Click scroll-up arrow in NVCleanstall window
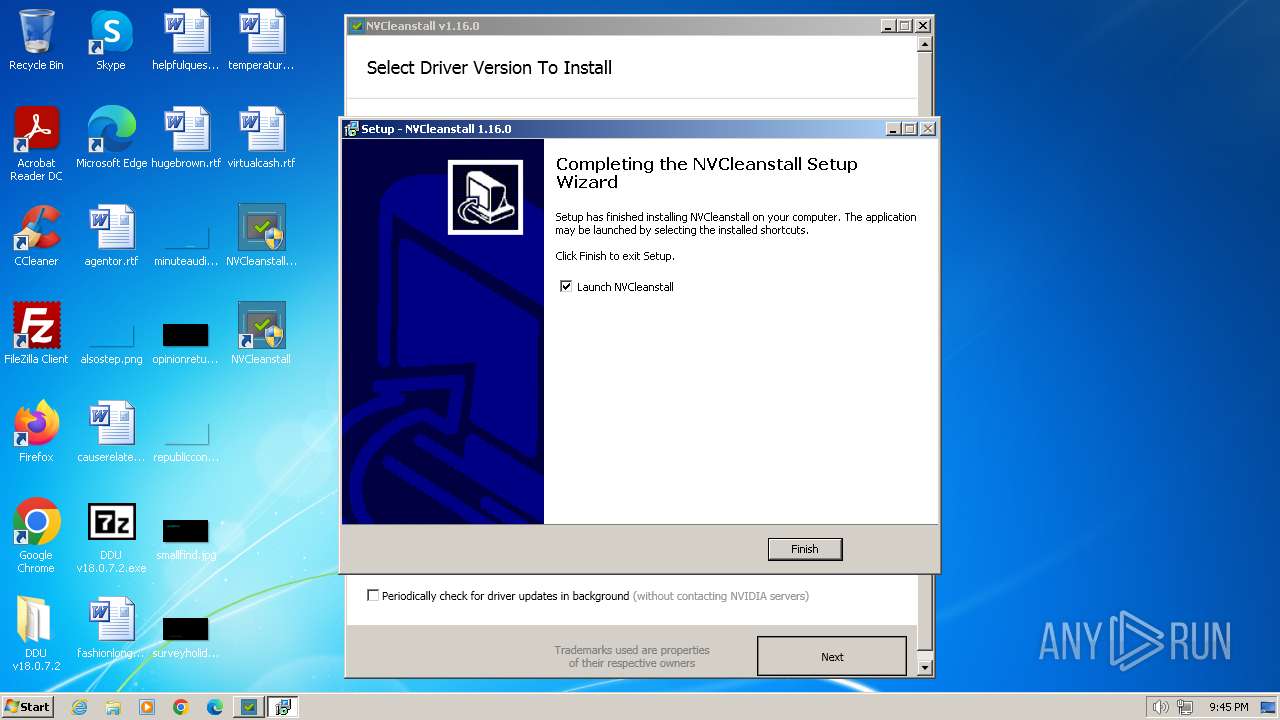Viewport: 1280px width, 720px height. click(x=924, y=44)
